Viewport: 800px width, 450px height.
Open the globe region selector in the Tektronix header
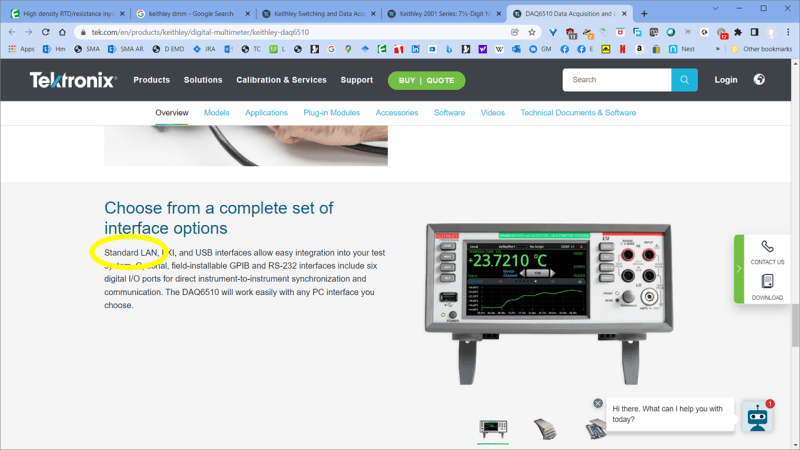point(759,80)
